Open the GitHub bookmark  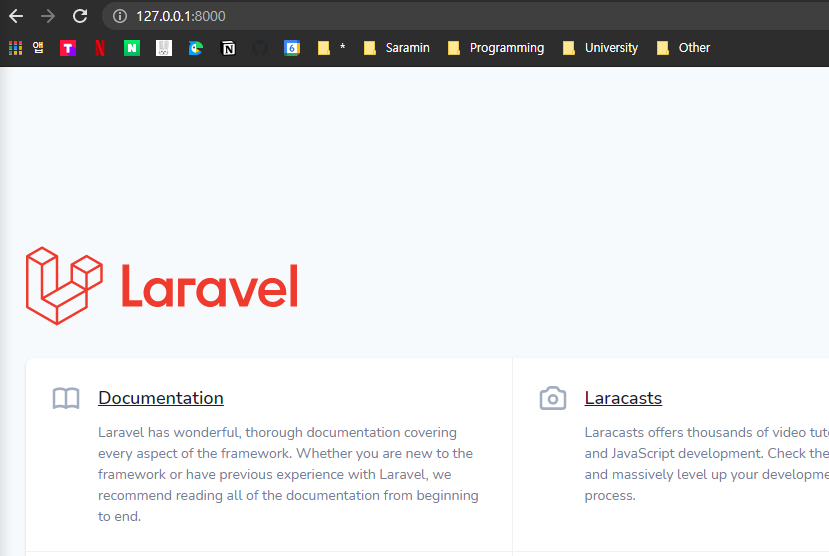(260, 48)
